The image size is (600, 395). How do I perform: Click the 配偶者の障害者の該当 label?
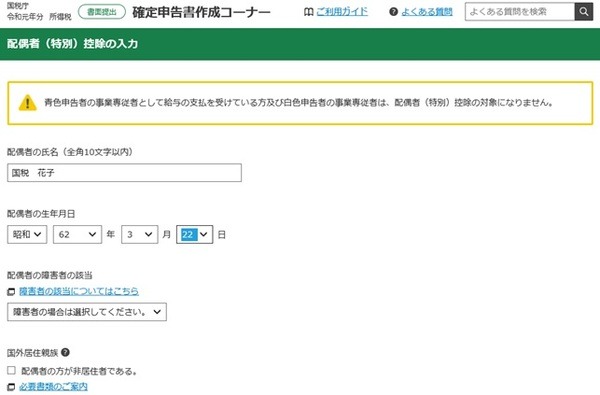(50, 275)
